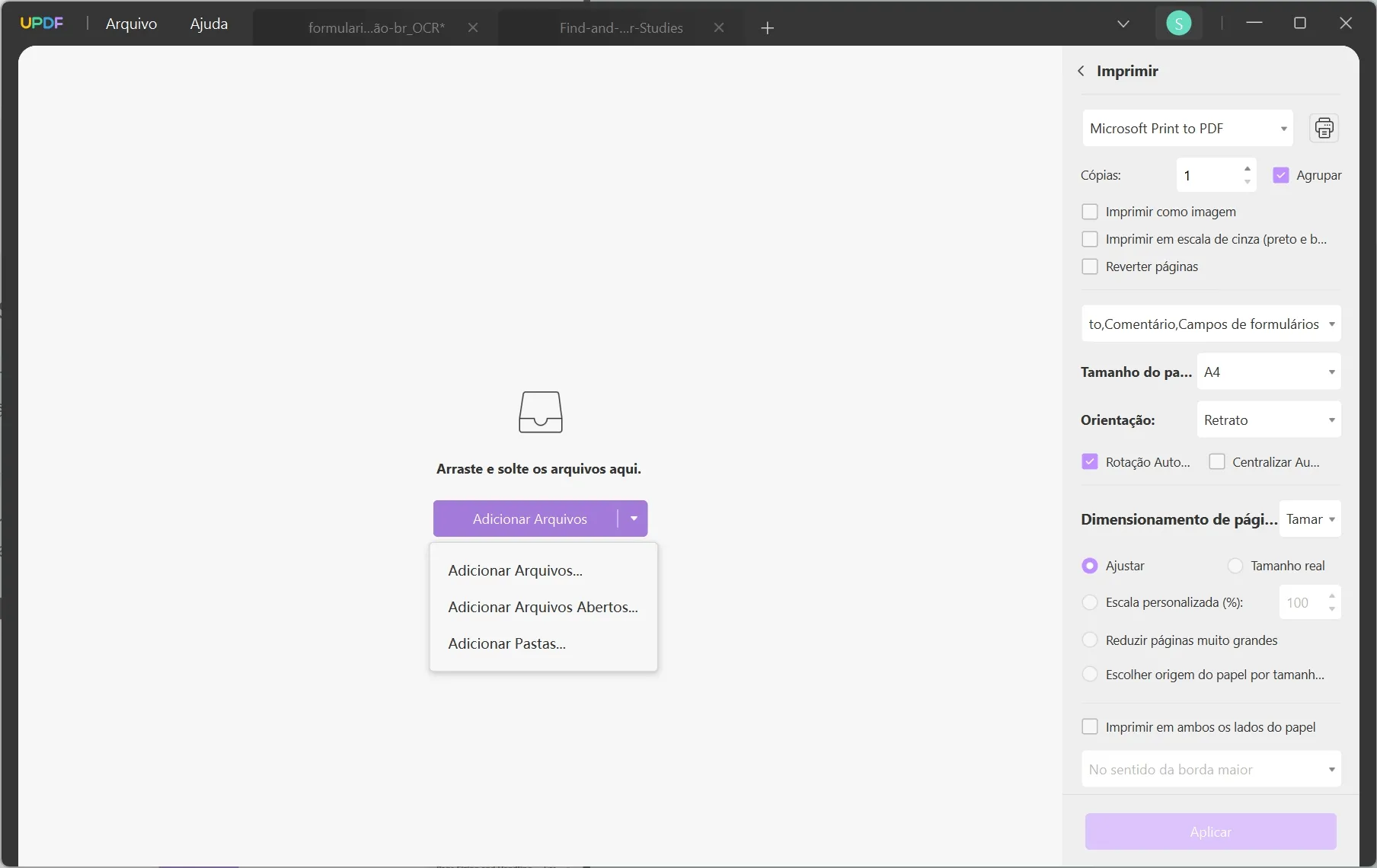Click the Aplicar button
Screen dimensions: 1377x868
[x=1210, y=831]
